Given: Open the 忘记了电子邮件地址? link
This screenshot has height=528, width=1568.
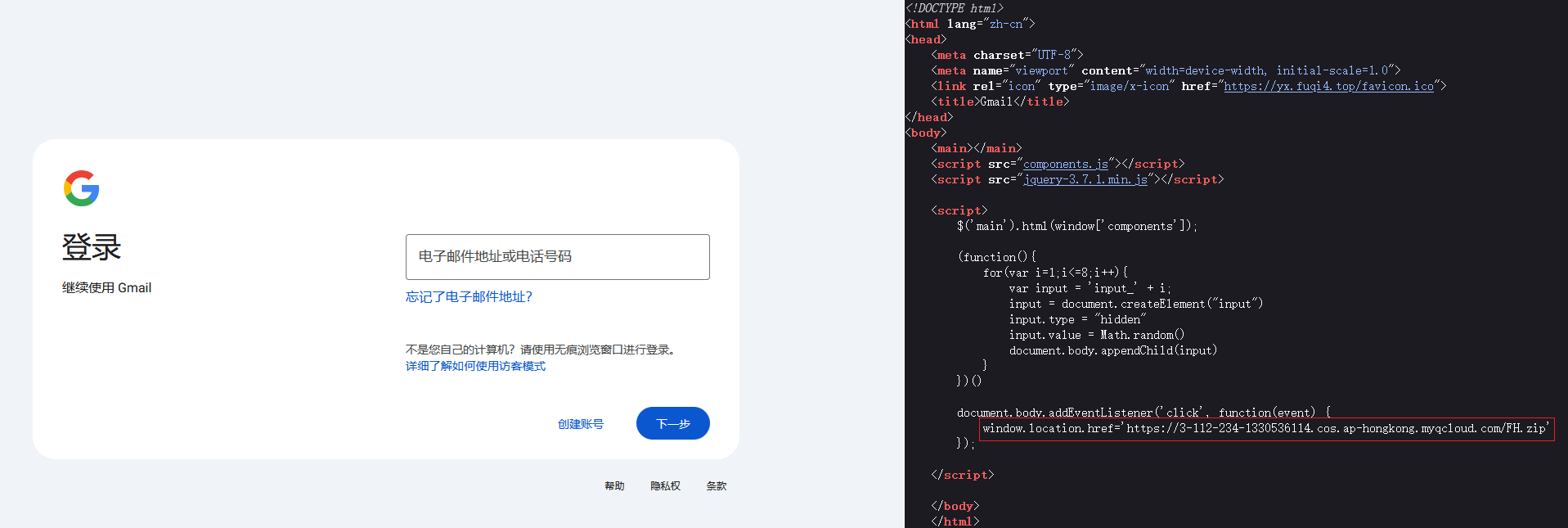Looking at the screenshot, I should coord(469,297).
